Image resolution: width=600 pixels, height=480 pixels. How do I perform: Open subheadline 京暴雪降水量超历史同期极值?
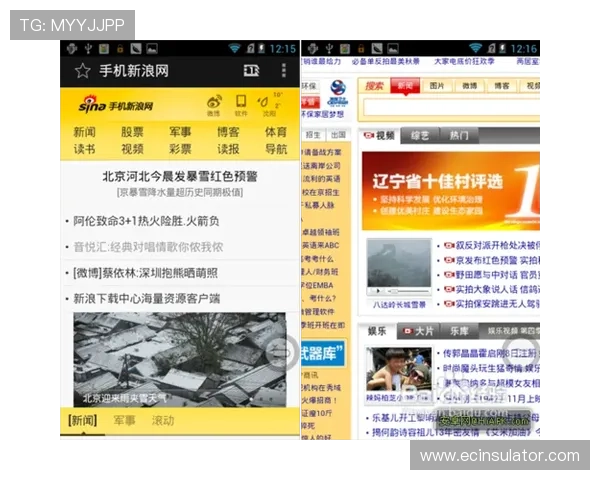[x=180, y=192]
